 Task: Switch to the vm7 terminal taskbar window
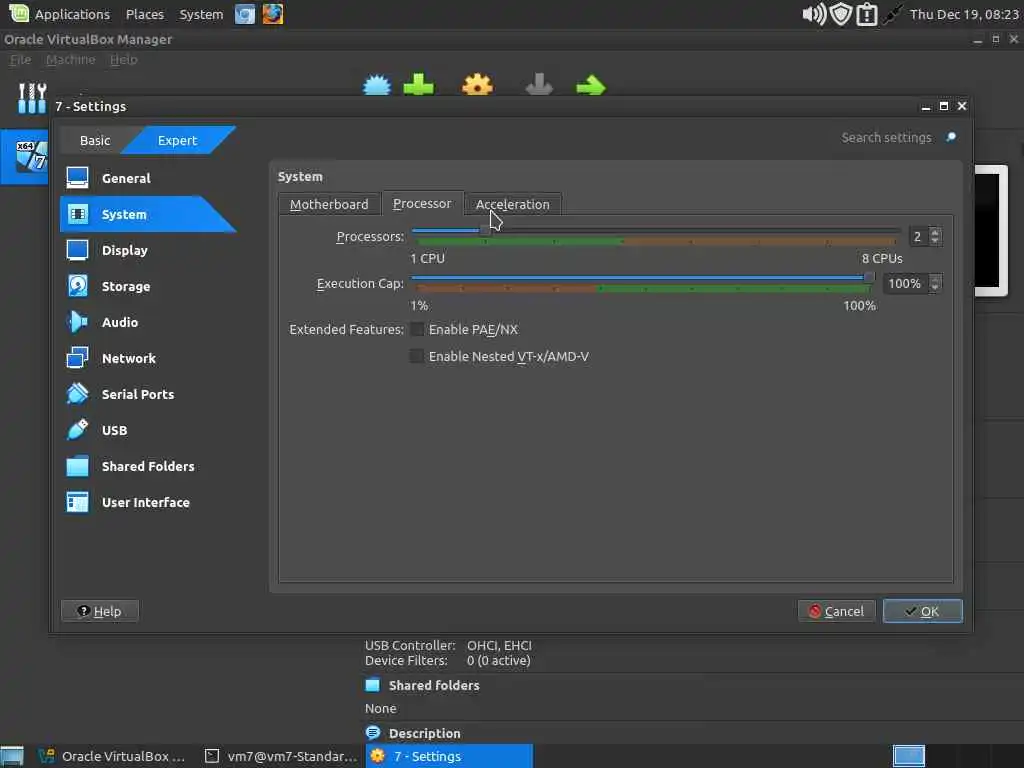click(x=281, y=756)
